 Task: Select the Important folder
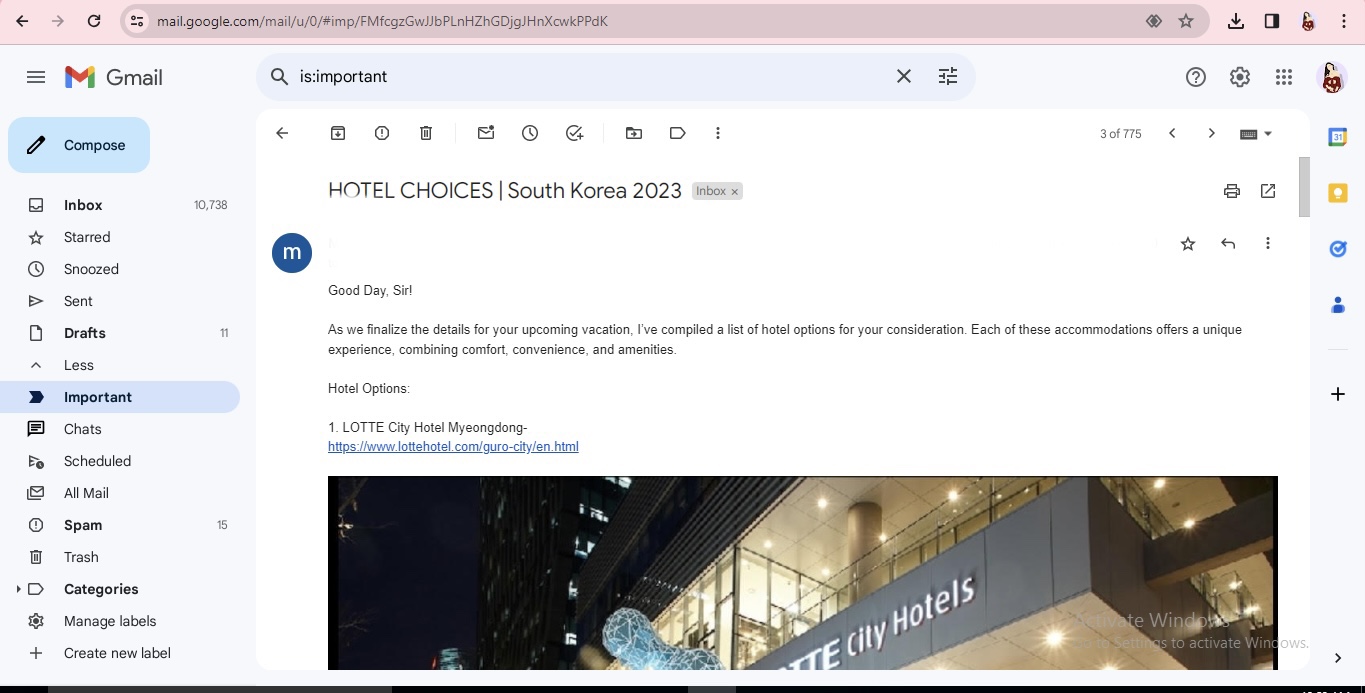coord(120,397)
